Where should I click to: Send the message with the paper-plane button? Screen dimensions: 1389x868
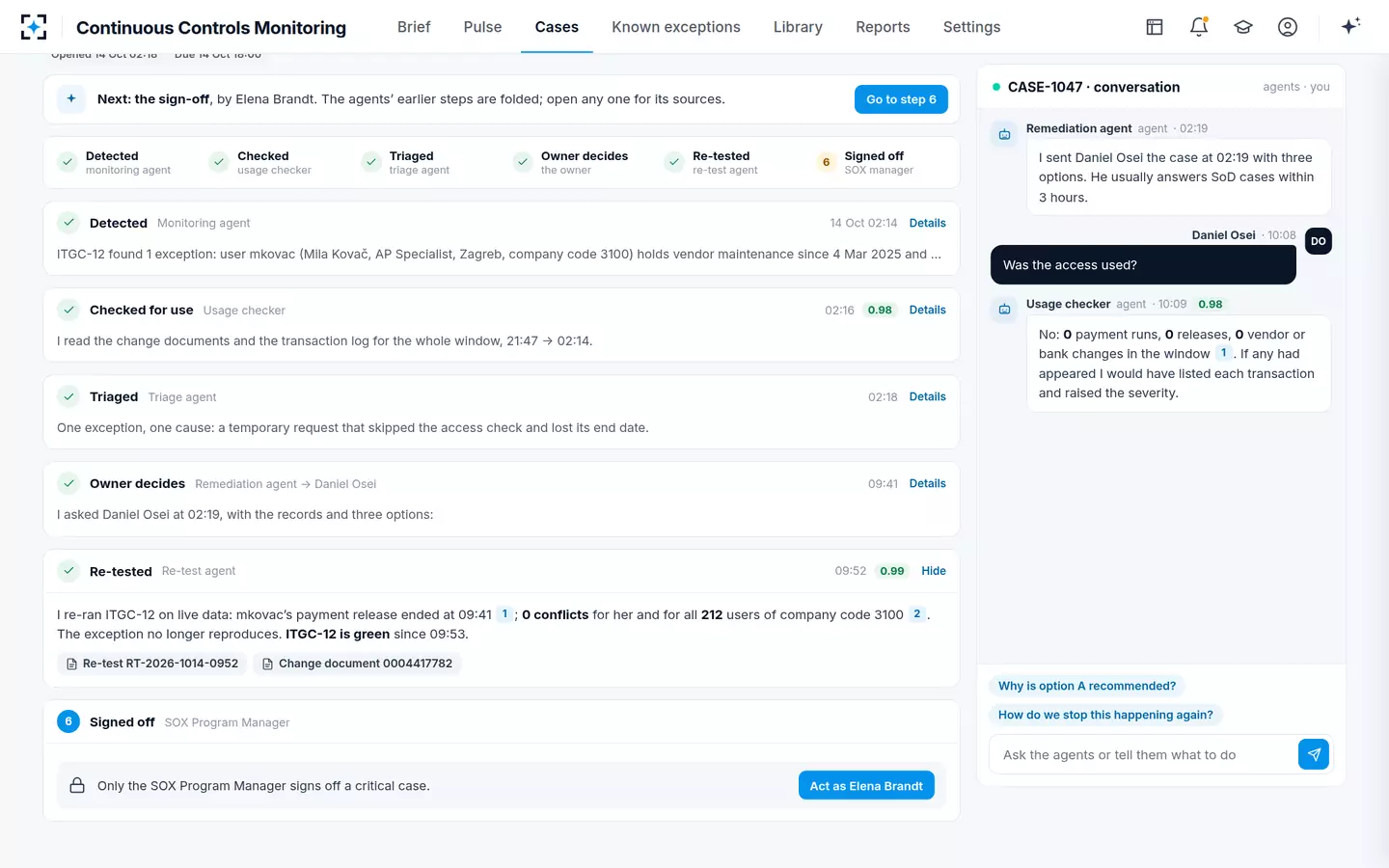(1314, 754)
